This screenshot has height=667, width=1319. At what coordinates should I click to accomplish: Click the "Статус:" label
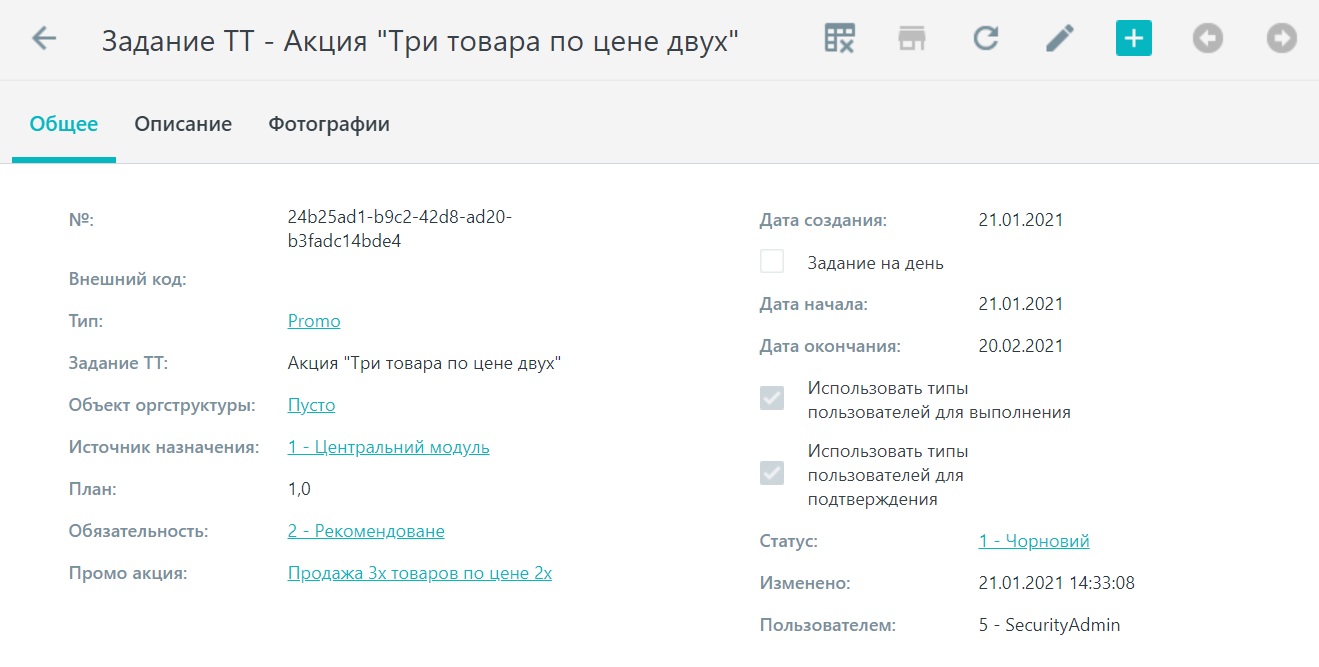(x=789, y=541)
